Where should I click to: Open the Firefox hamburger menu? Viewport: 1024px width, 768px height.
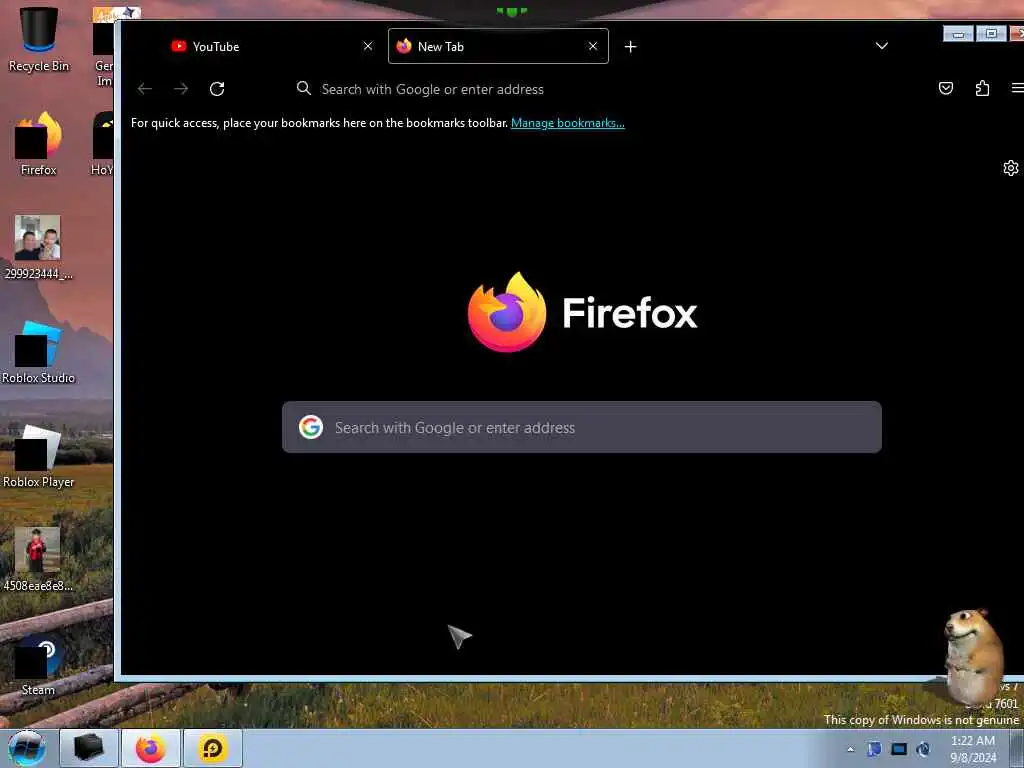pos(1017,88)
